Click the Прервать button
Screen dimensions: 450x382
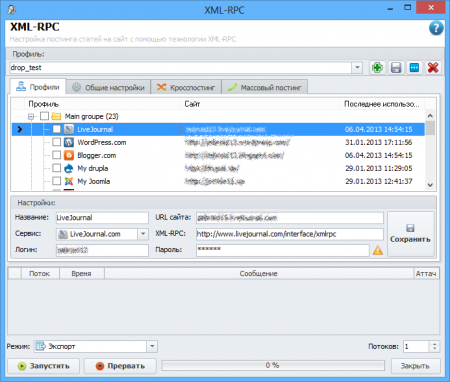click(120, 366)
